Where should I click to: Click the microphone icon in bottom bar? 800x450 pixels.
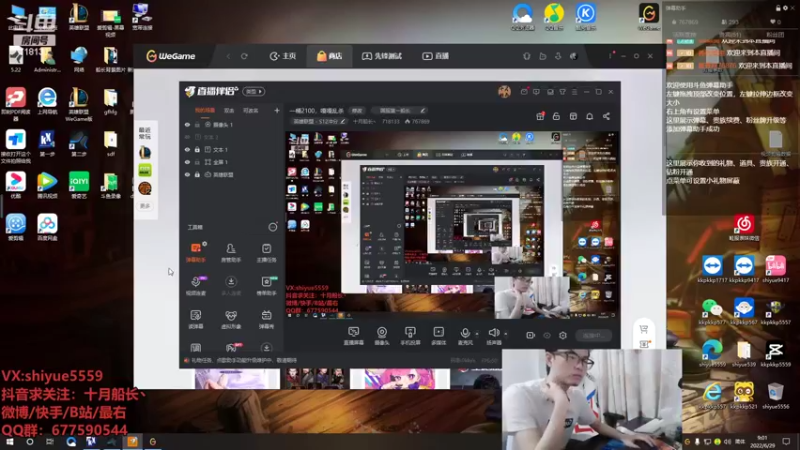click(x=465, y=333)
